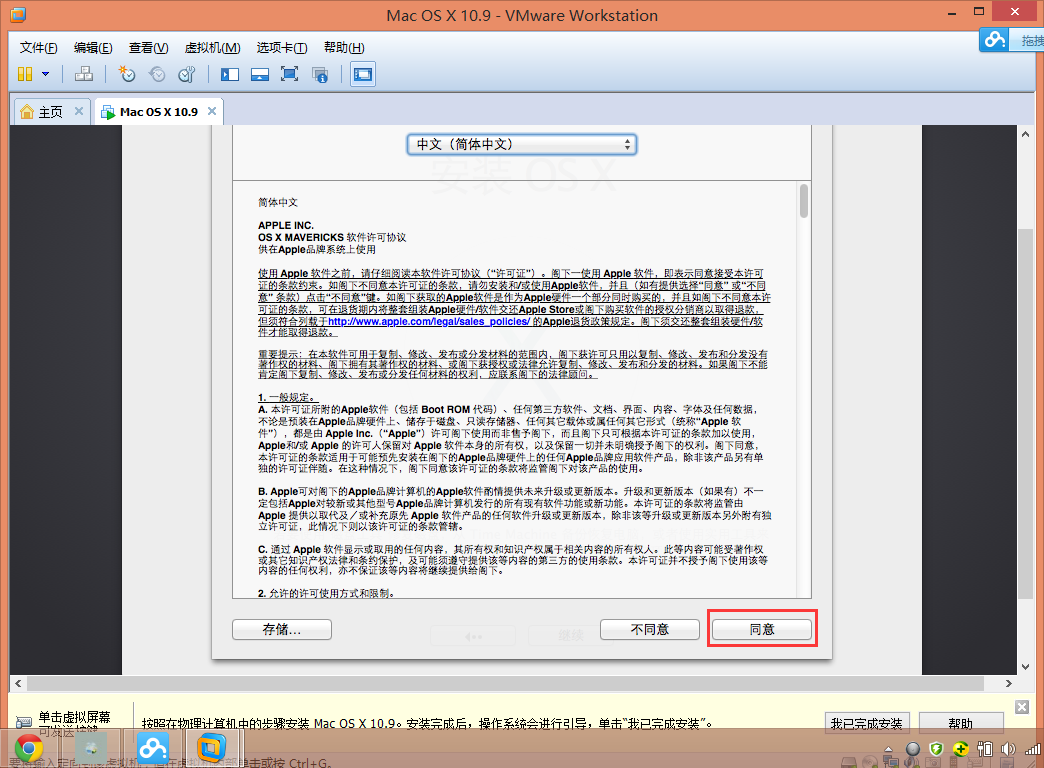Image resolution: width=1044 pixels, height=768 pixels.
Task: Click the highlighted console view toolbar icon
Action: coord(363,74)
